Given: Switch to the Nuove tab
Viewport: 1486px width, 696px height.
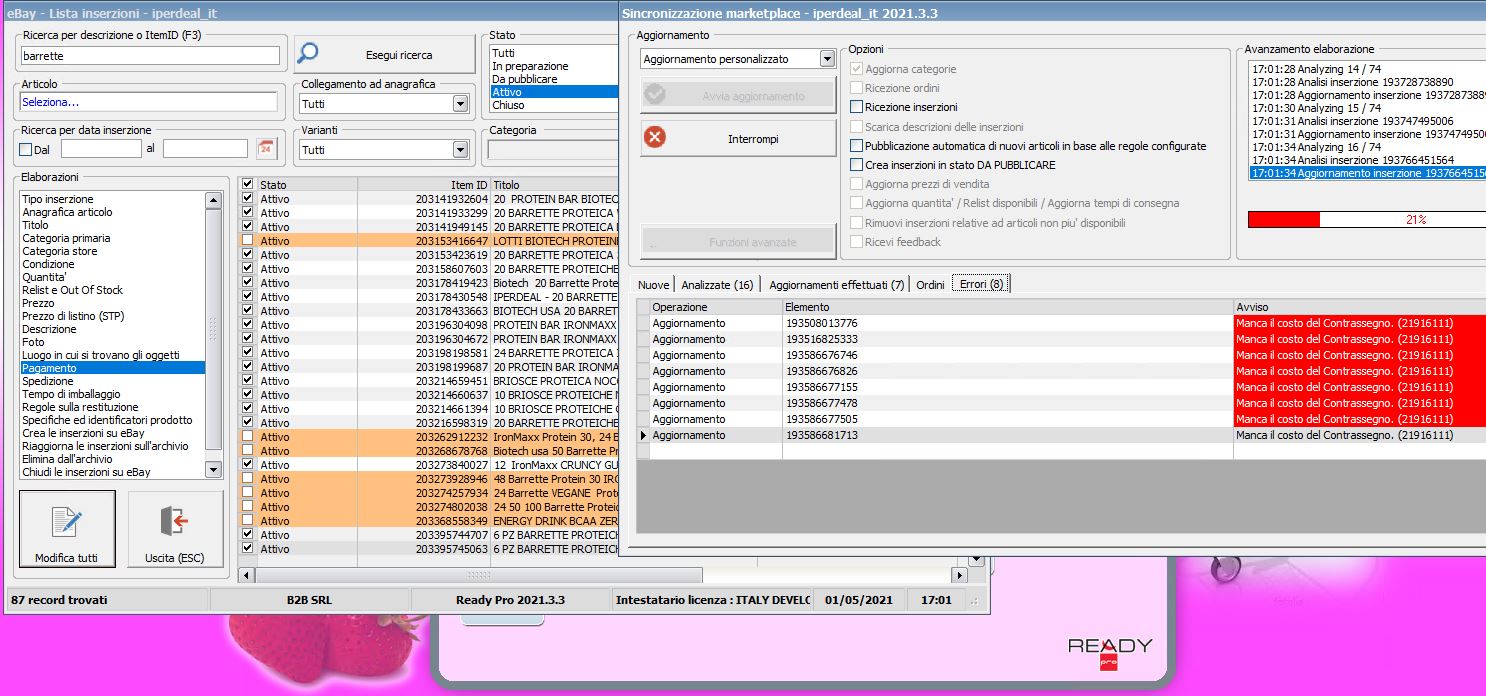Looking at the screenshot, I should tap(653, 285).
